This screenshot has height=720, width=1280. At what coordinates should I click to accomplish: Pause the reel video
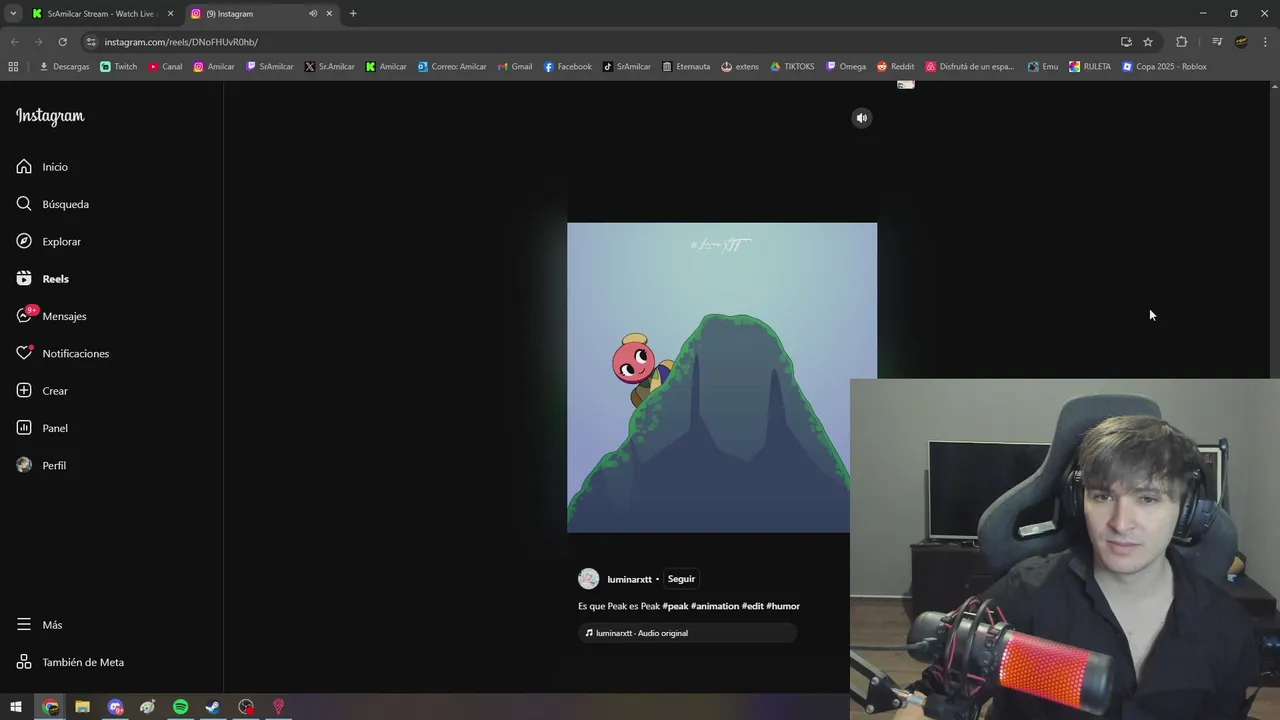[722, 378]
